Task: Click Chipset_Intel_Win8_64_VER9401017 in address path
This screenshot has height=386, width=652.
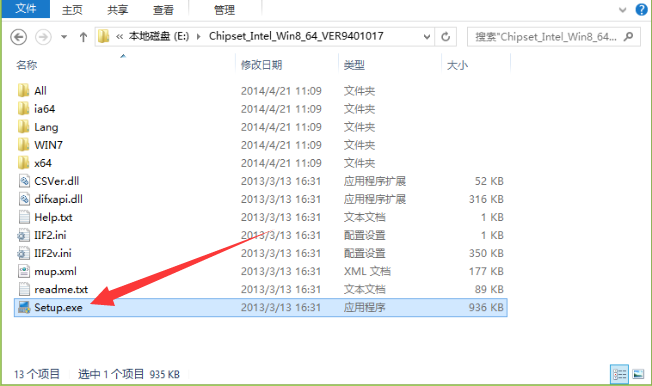Action: click(x=296, y=36)
